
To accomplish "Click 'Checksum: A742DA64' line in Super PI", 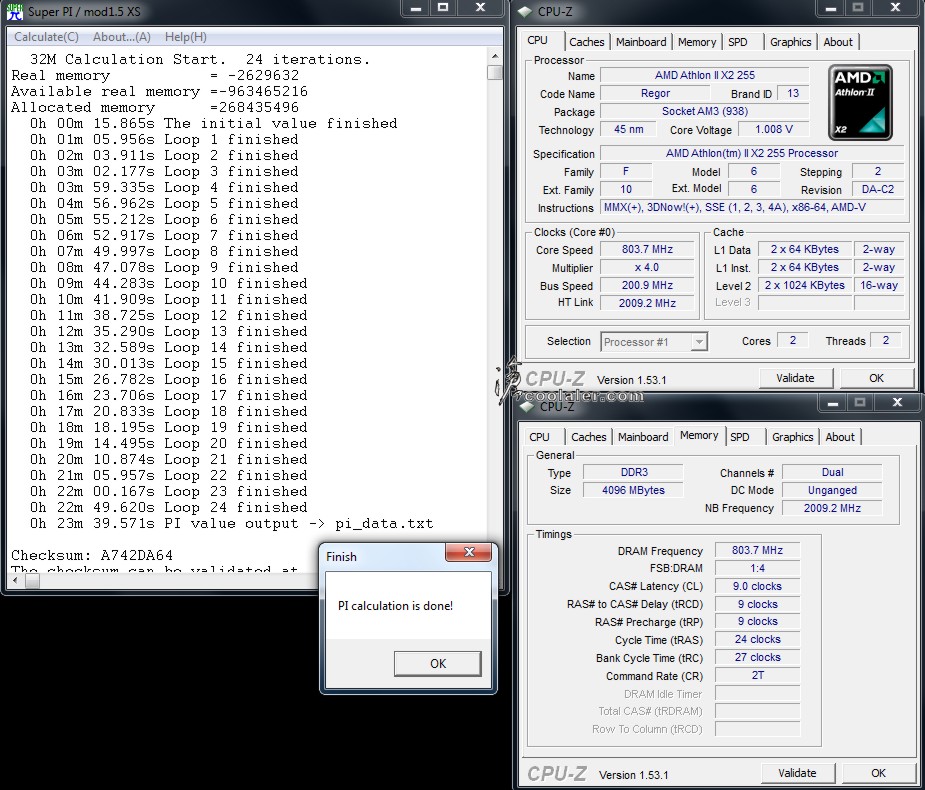I will click(x=92, y=556).
